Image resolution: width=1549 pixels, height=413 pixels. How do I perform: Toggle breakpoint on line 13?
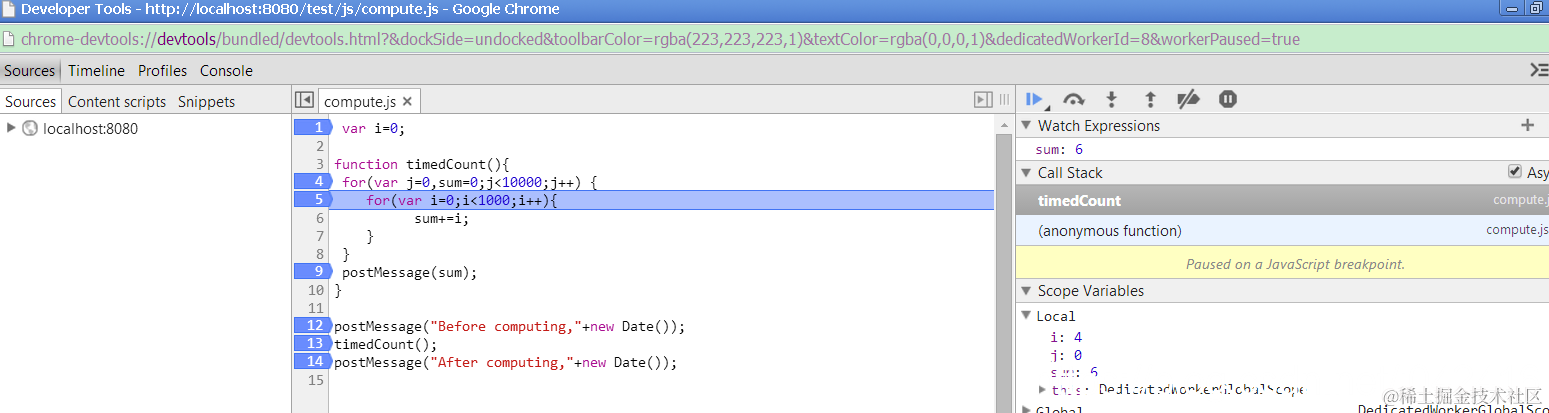click(312, 343)
